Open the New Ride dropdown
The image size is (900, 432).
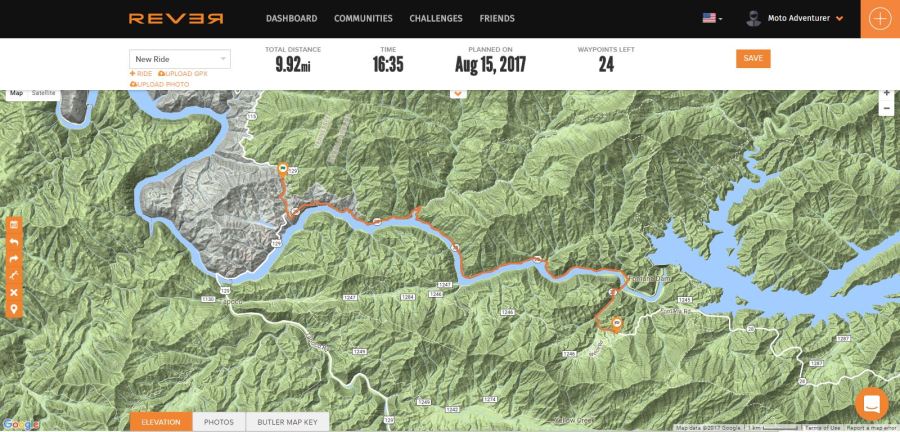(180, 59)
